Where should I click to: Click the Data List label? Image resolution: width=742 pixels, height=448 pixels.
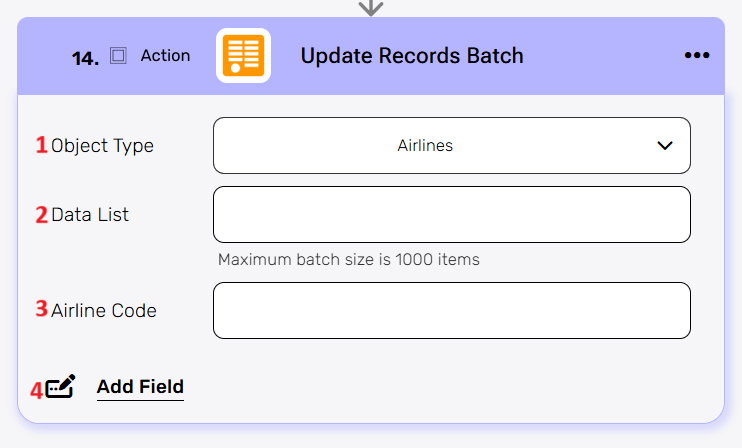(x=90, y=214)
